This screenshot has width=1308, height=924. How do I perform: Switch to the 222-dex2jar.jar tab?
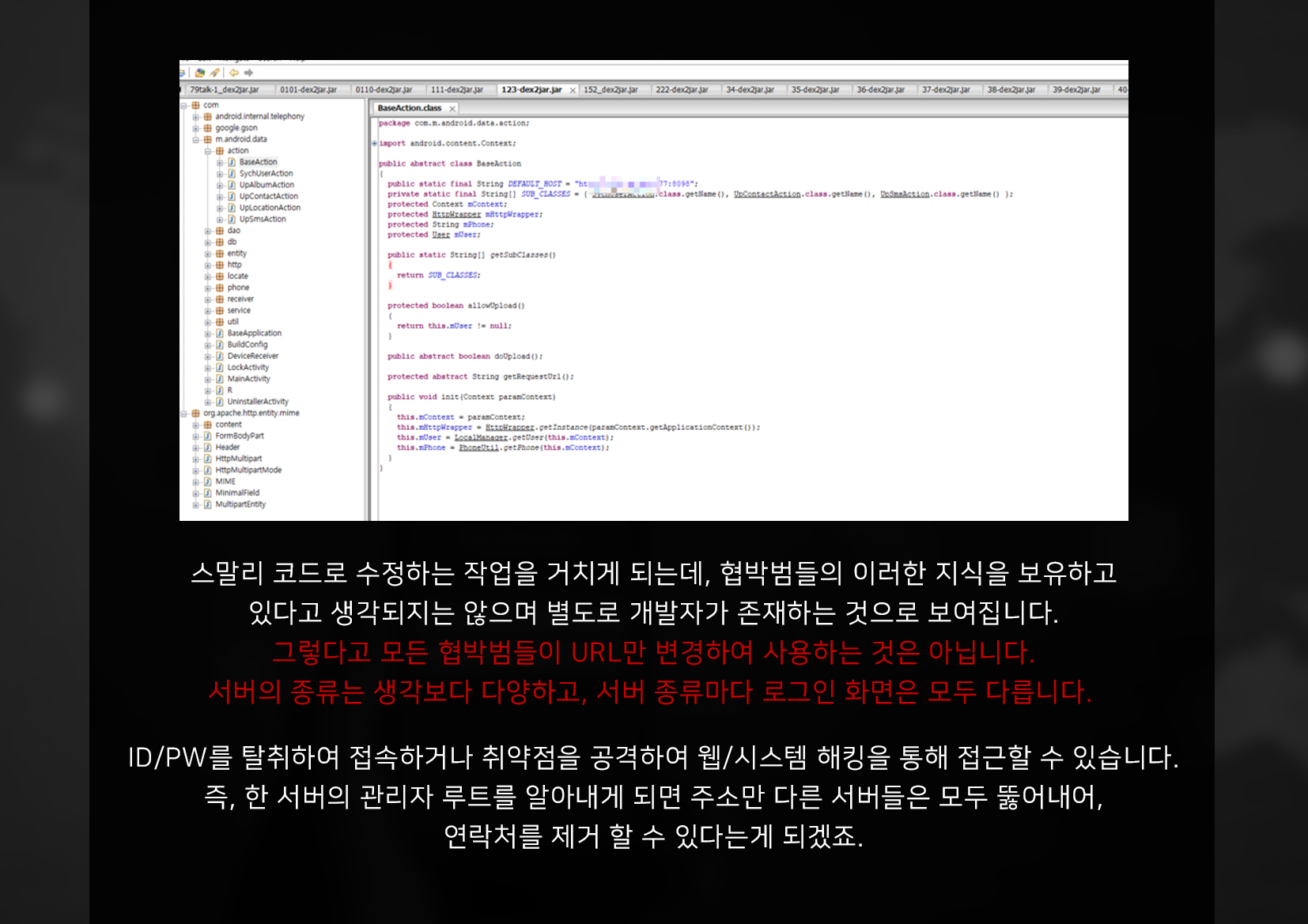point(682,89)
